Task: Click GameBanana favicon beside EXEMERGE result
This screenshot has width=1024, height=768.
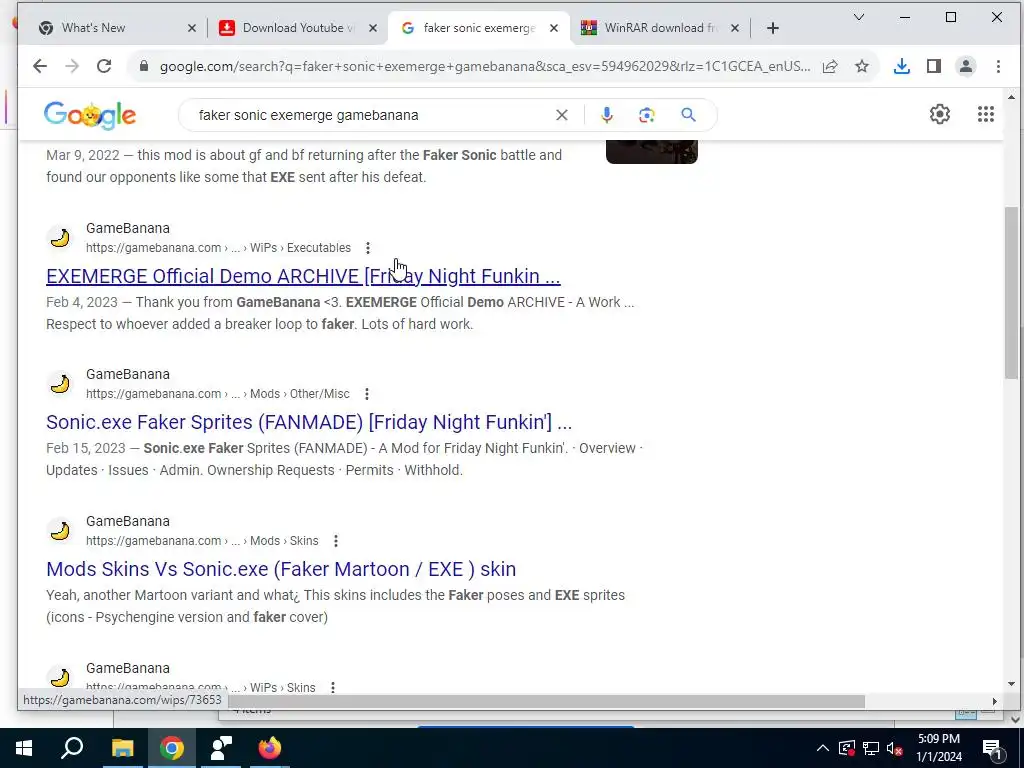Action: click(59, 238)
